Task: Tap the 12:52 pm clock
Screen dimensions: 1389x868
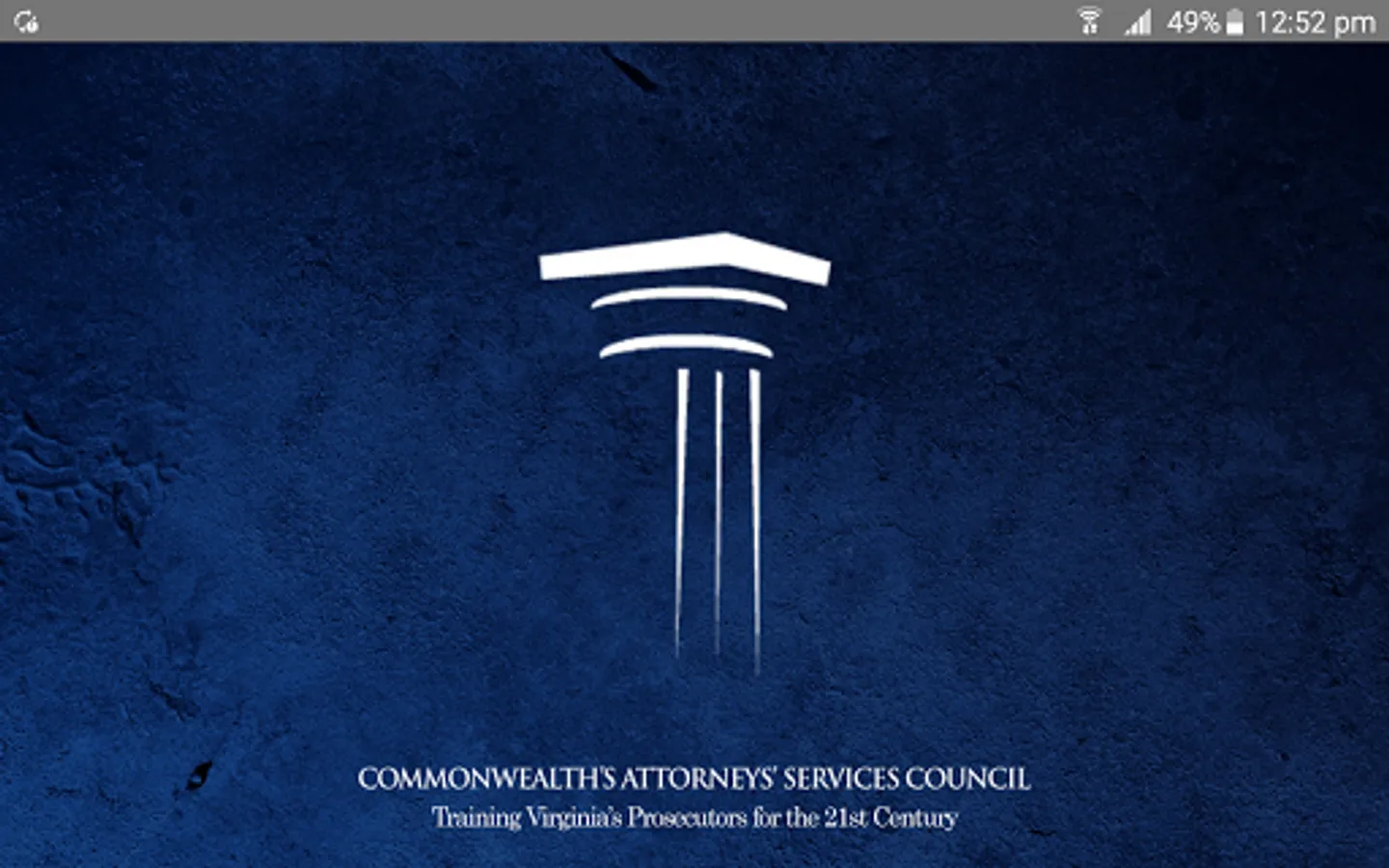Action: tap(1315, 22)
